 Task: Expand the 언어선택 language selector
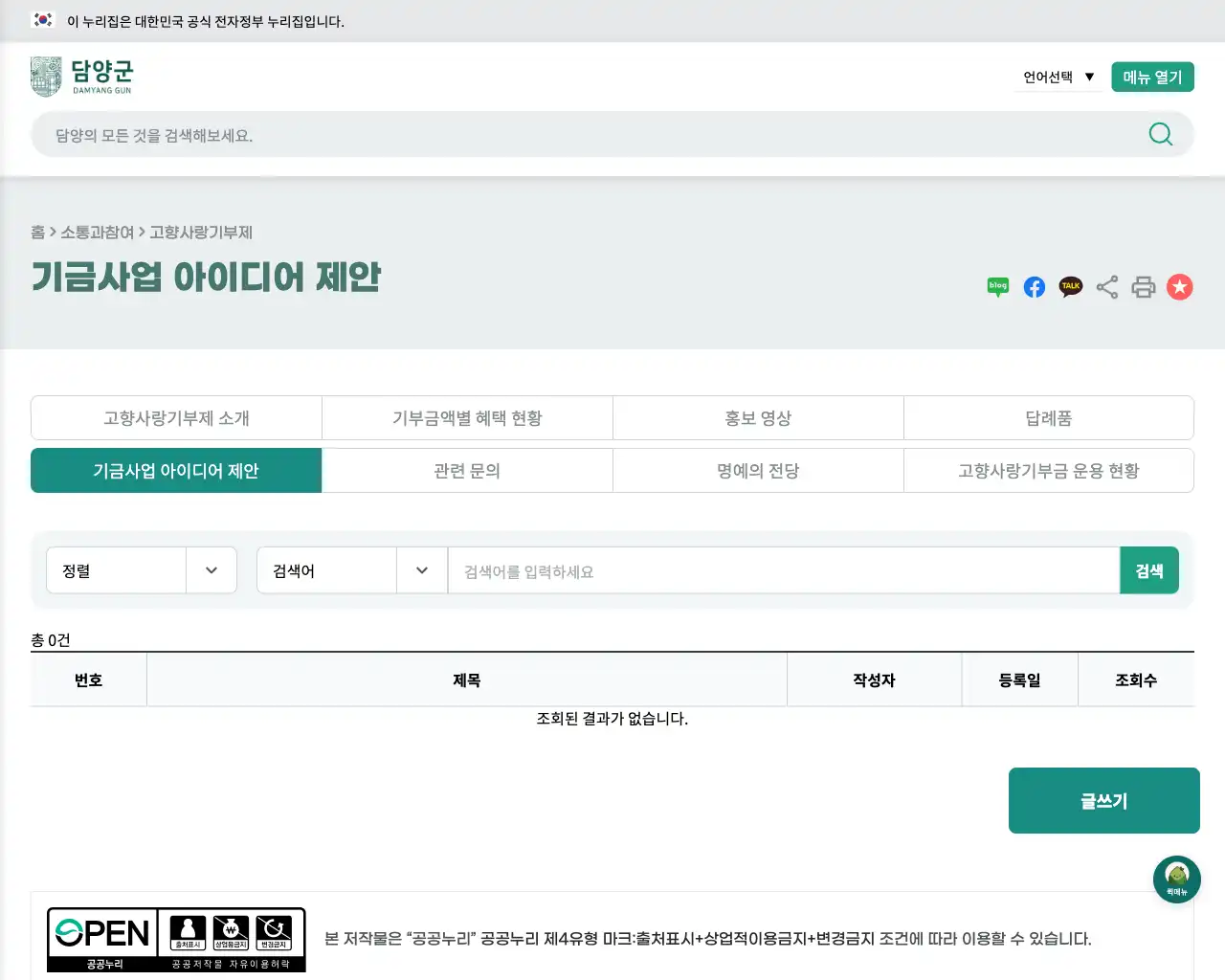[x=1057, y=77]
